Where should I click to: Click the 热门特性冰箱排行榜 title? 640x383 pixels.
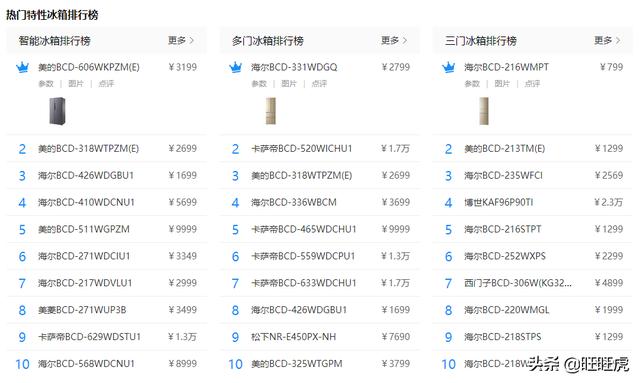tap(52, 15)
